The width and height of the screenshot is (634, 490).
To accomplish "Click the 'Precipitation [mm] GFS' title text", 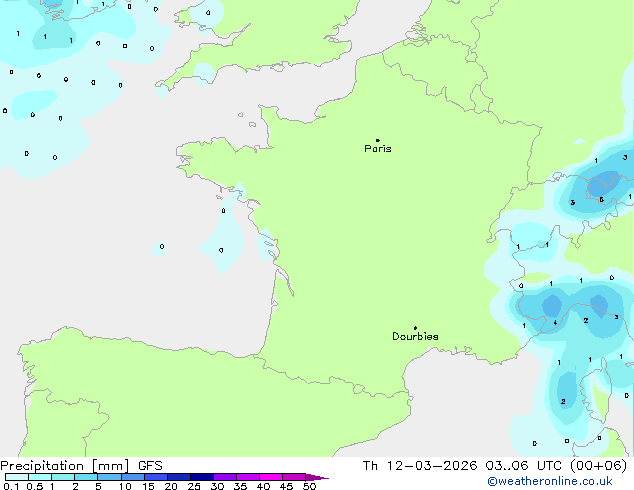I will point(81,466).
